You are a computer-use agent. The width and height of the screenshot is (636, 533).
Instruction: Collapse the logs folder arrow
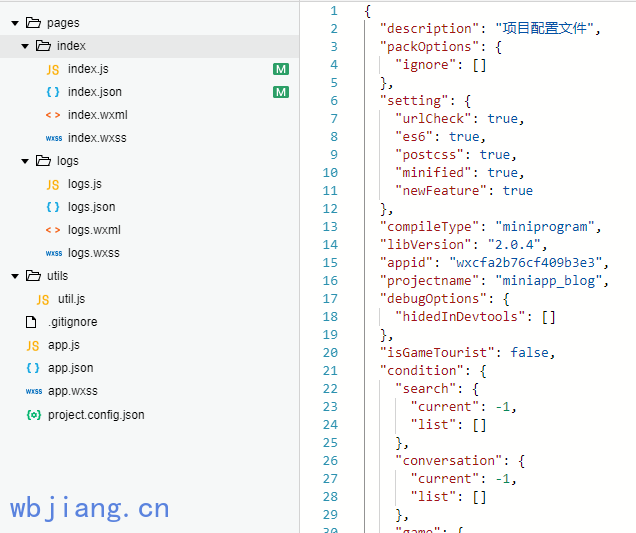click(x=25, y=161)
